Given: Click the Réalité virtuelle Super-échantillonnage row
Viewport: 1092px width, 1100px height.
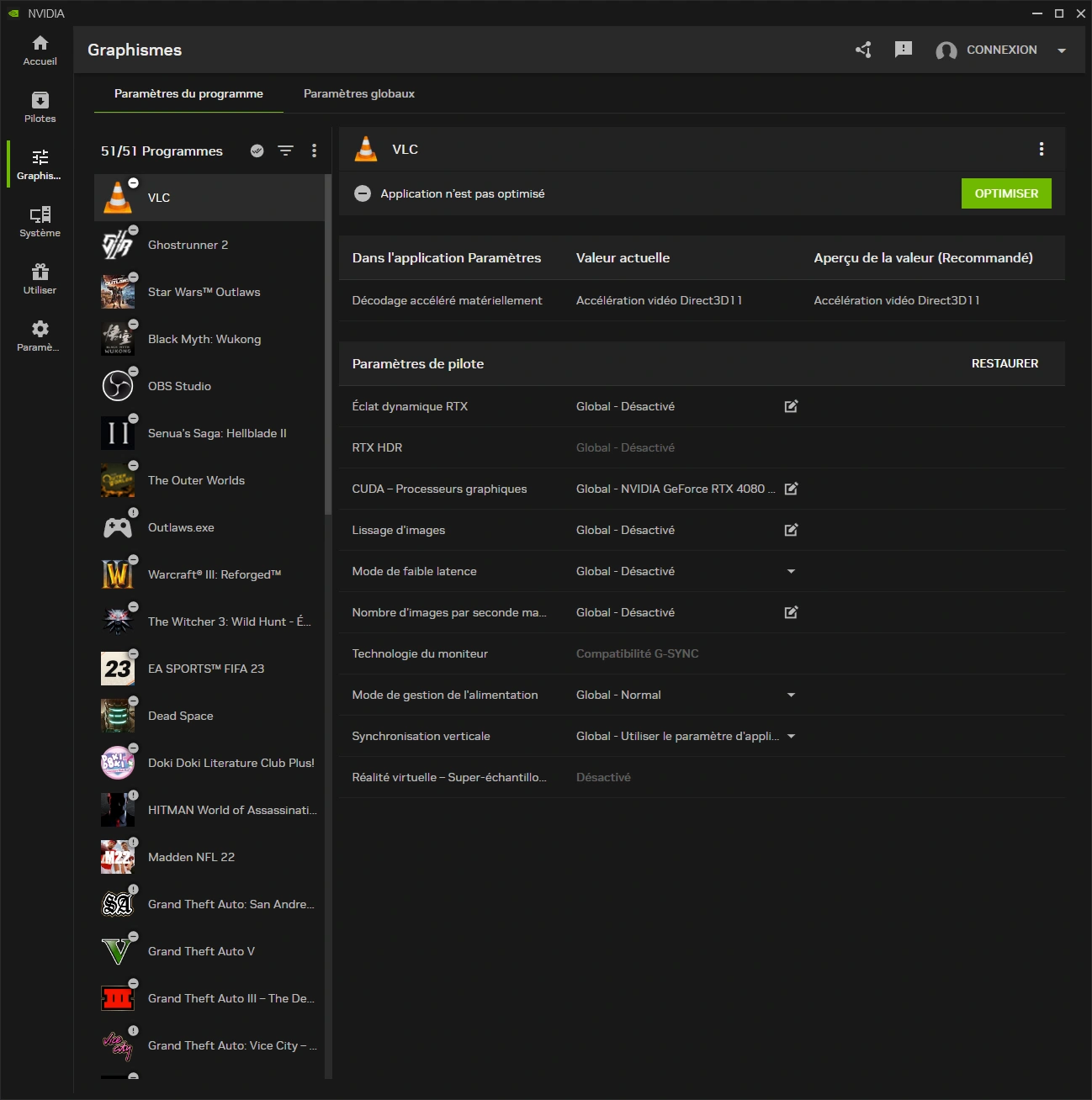Looking at the screenshot, I should tap(702, 777).
